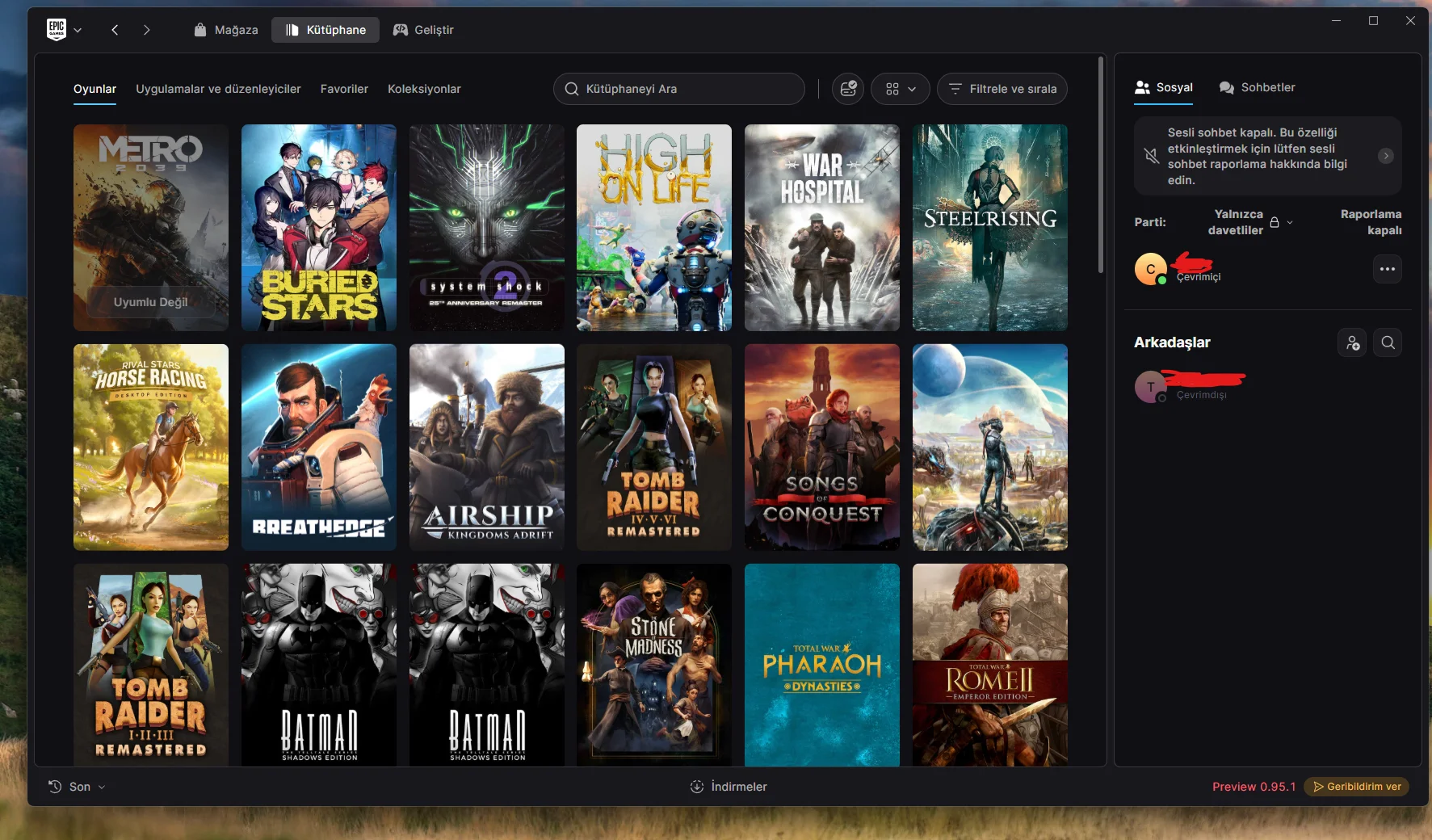Screen dimensions: 1432x840
Task: Switch to the Sohbetler tab
Action: click(1257, 87)
